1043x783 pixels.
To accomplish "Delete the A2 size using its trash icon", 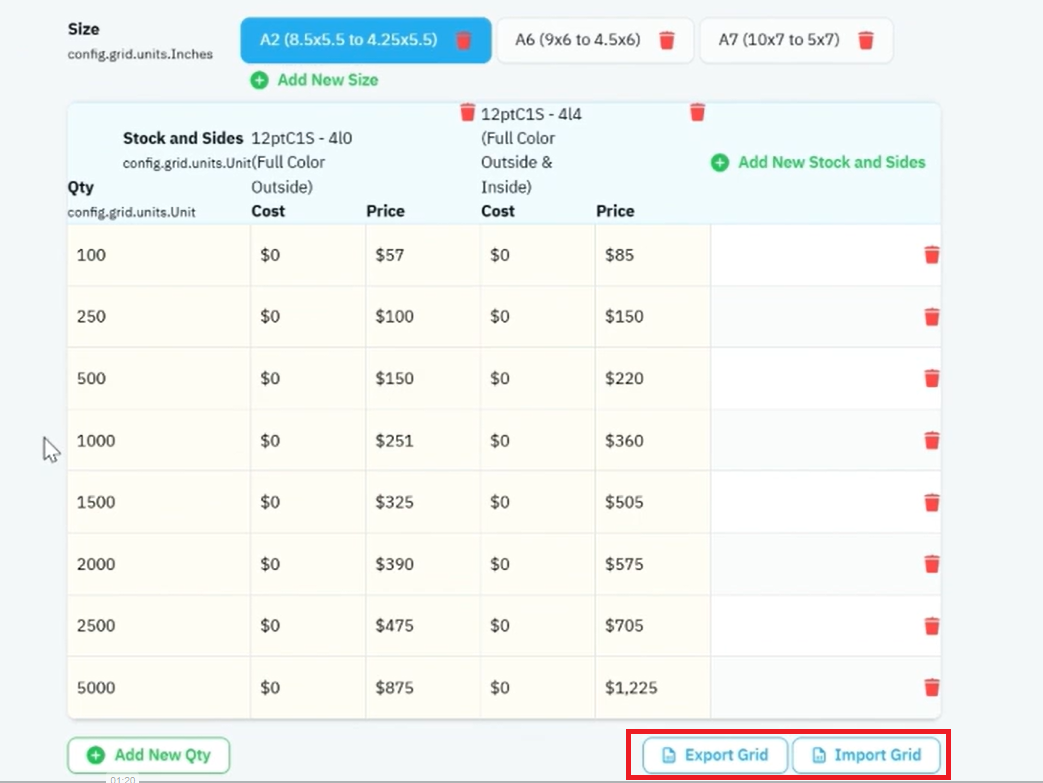I will point(464,41).
